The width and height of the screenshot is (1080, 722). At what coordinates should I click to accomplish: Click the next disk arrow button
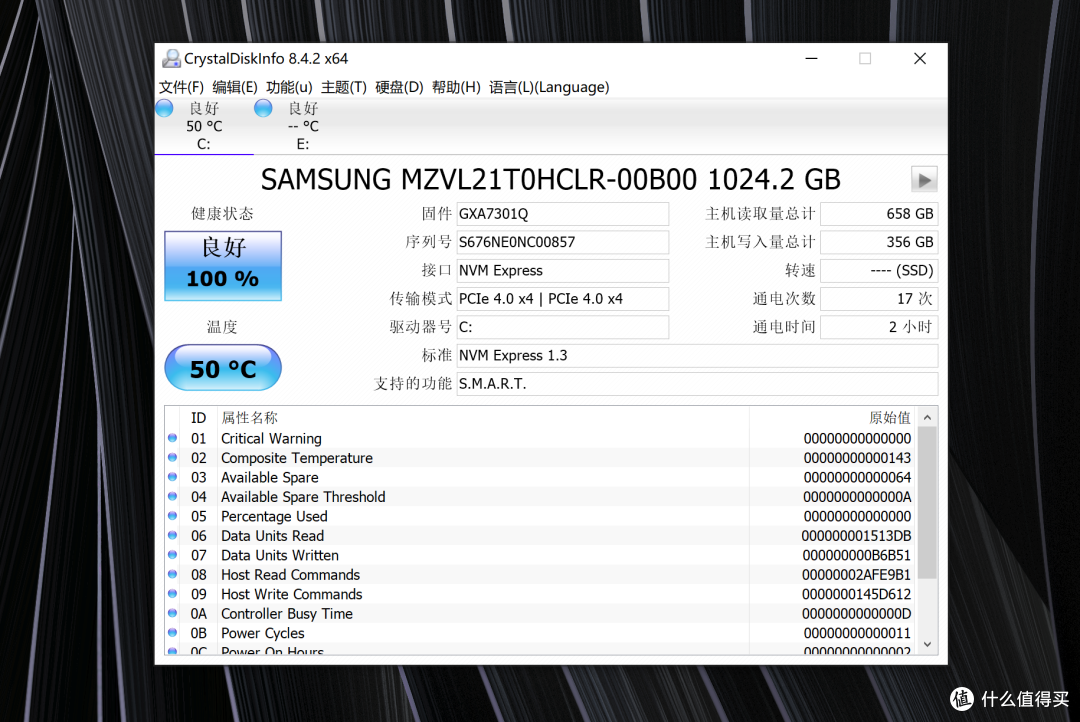[x=924, y=180]
